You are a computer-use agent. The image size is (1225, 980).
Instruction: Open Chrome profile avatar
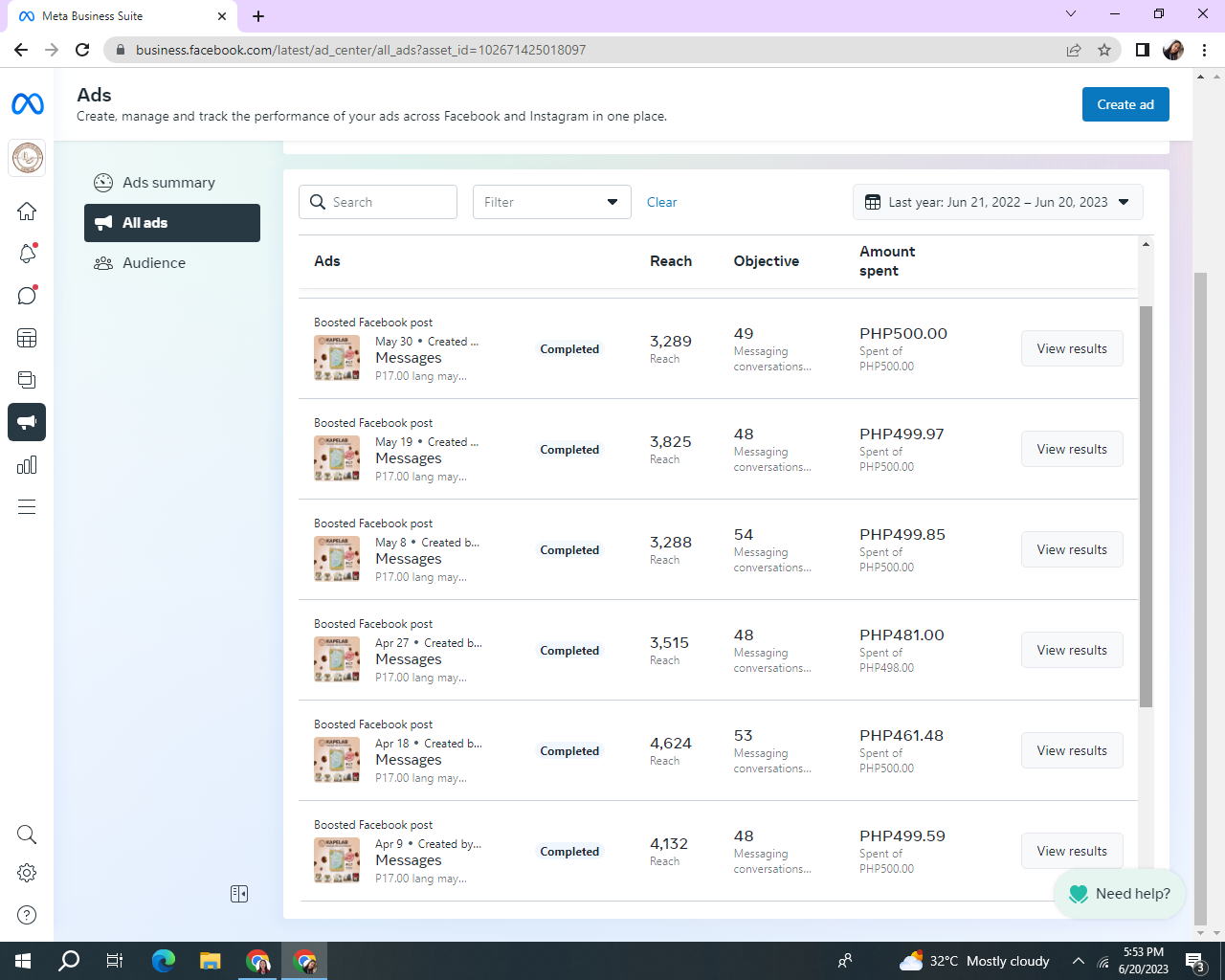tap(1173, 50)
